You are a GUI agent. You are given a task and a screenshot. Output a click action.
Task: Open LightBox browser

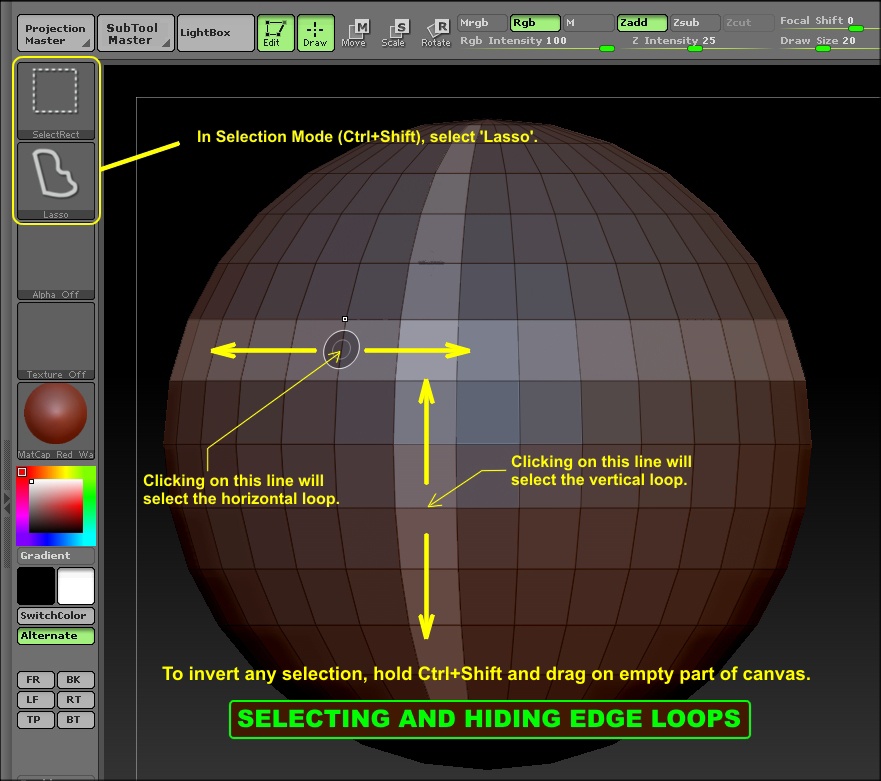click(x=216, y=34)
